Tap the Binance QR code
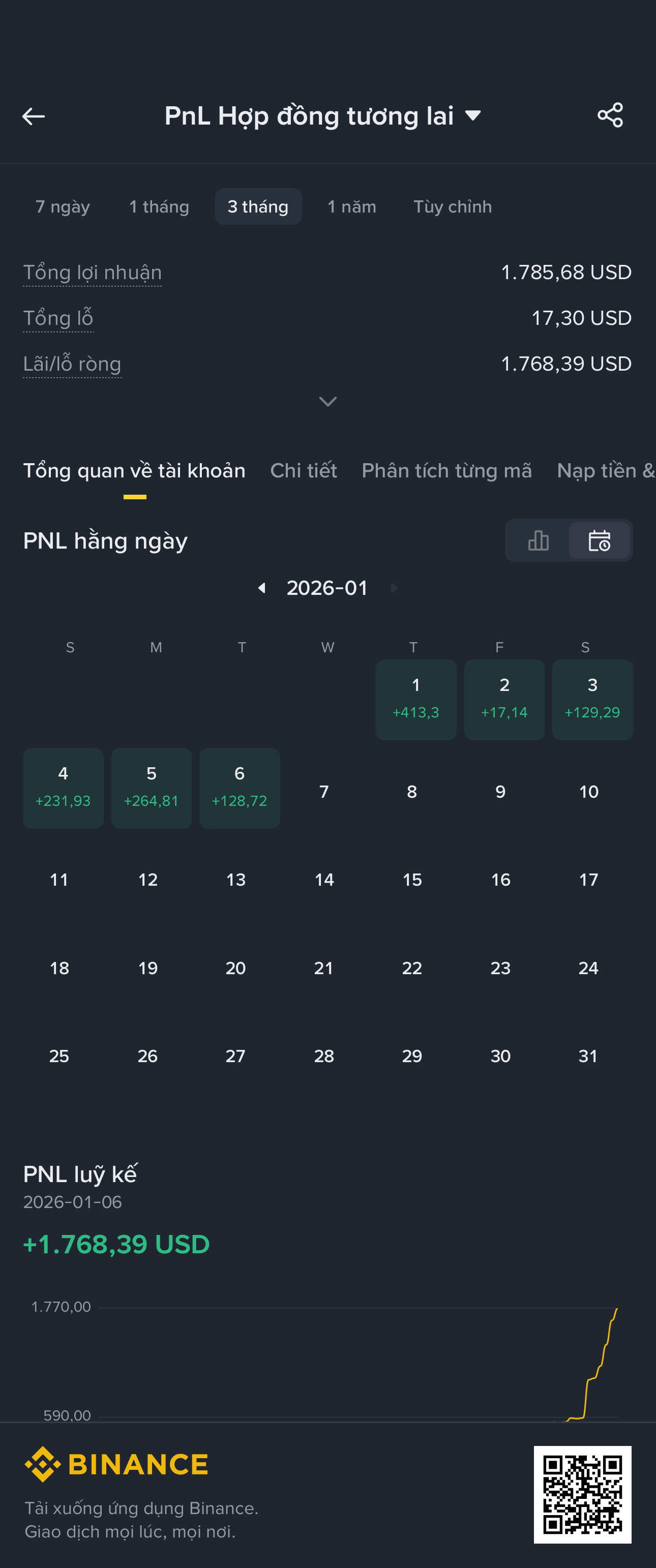Viewport: 656px width, 1568px height. click(x=582, y=1495)
